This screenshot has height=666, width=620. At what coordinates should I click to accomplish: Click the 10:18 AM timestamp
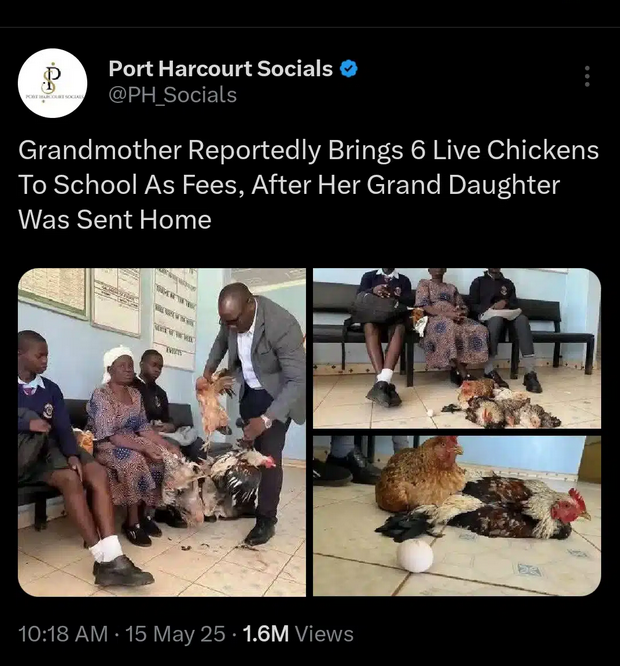coord(63,634)
